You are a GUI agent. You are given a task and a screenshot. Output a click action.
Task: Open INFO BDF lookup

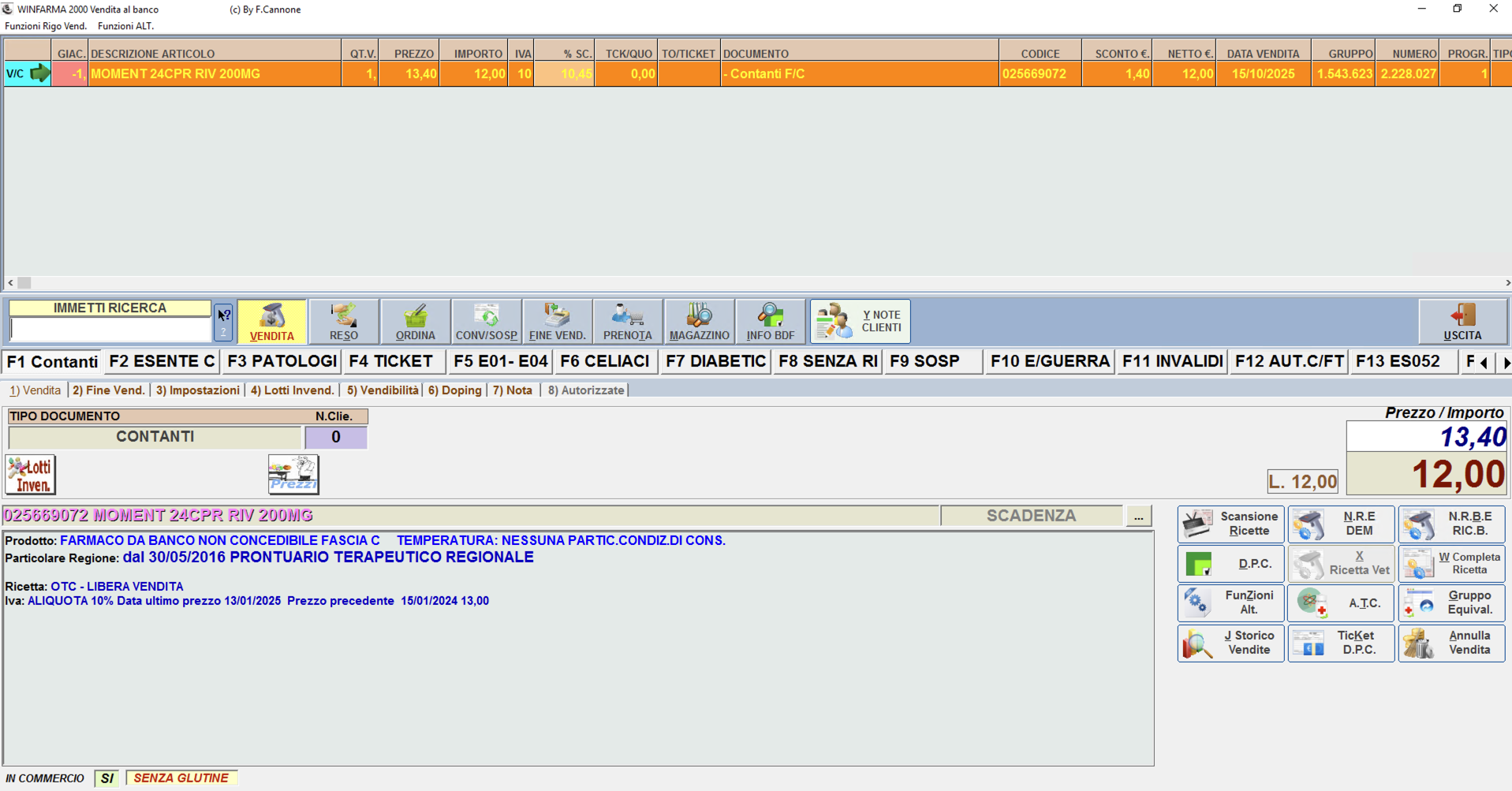coord(770,321)
